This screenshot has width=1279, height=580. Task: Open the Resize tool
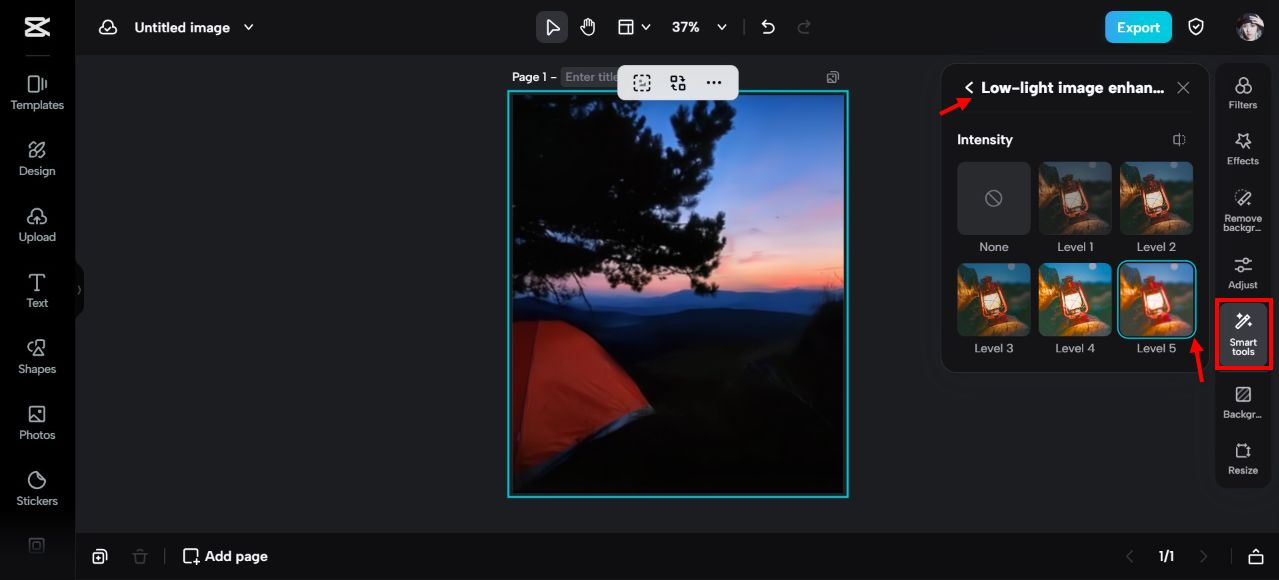coord(1243,459)
